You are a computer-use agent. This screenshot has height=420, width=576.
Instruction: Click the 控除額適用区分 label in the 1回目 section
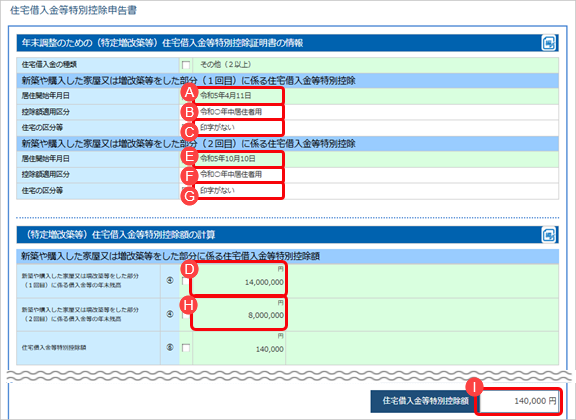pyautogui.click(x=46, y=112)
